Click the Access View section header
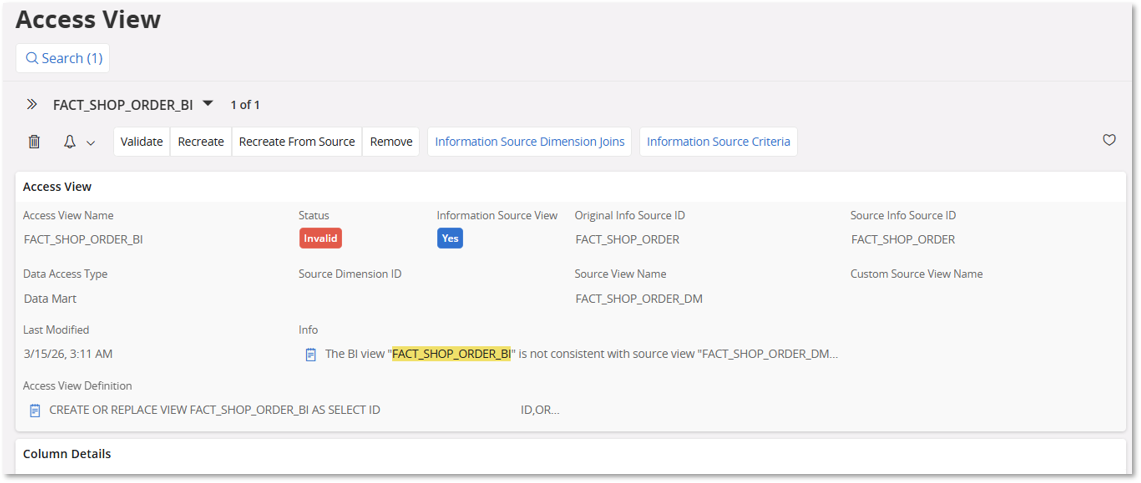The width and height of the screenshot is (1141, 483). click(57, 187)
